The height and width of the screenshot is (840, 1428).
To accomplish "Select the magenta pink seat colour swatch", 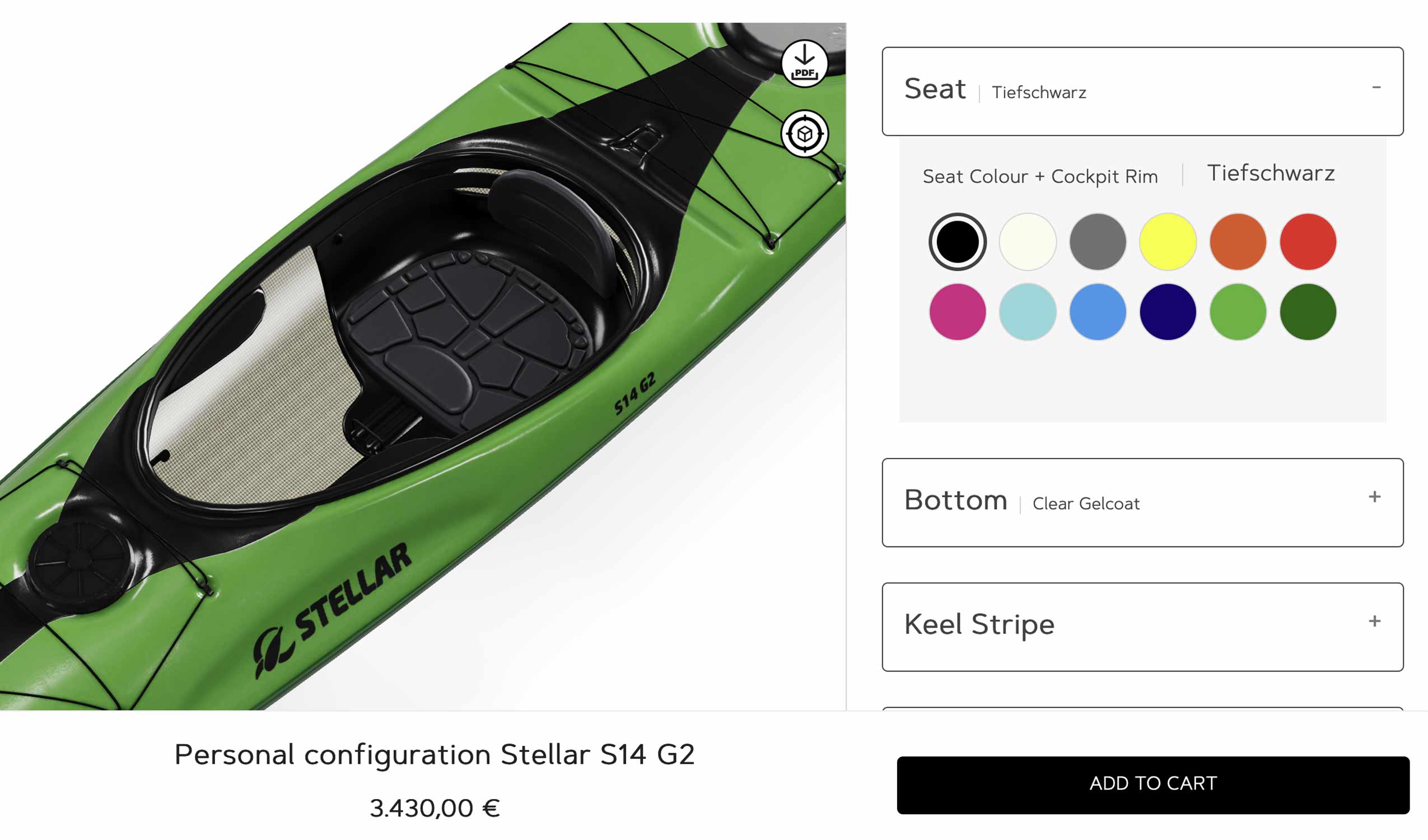I will coord(958,312).
